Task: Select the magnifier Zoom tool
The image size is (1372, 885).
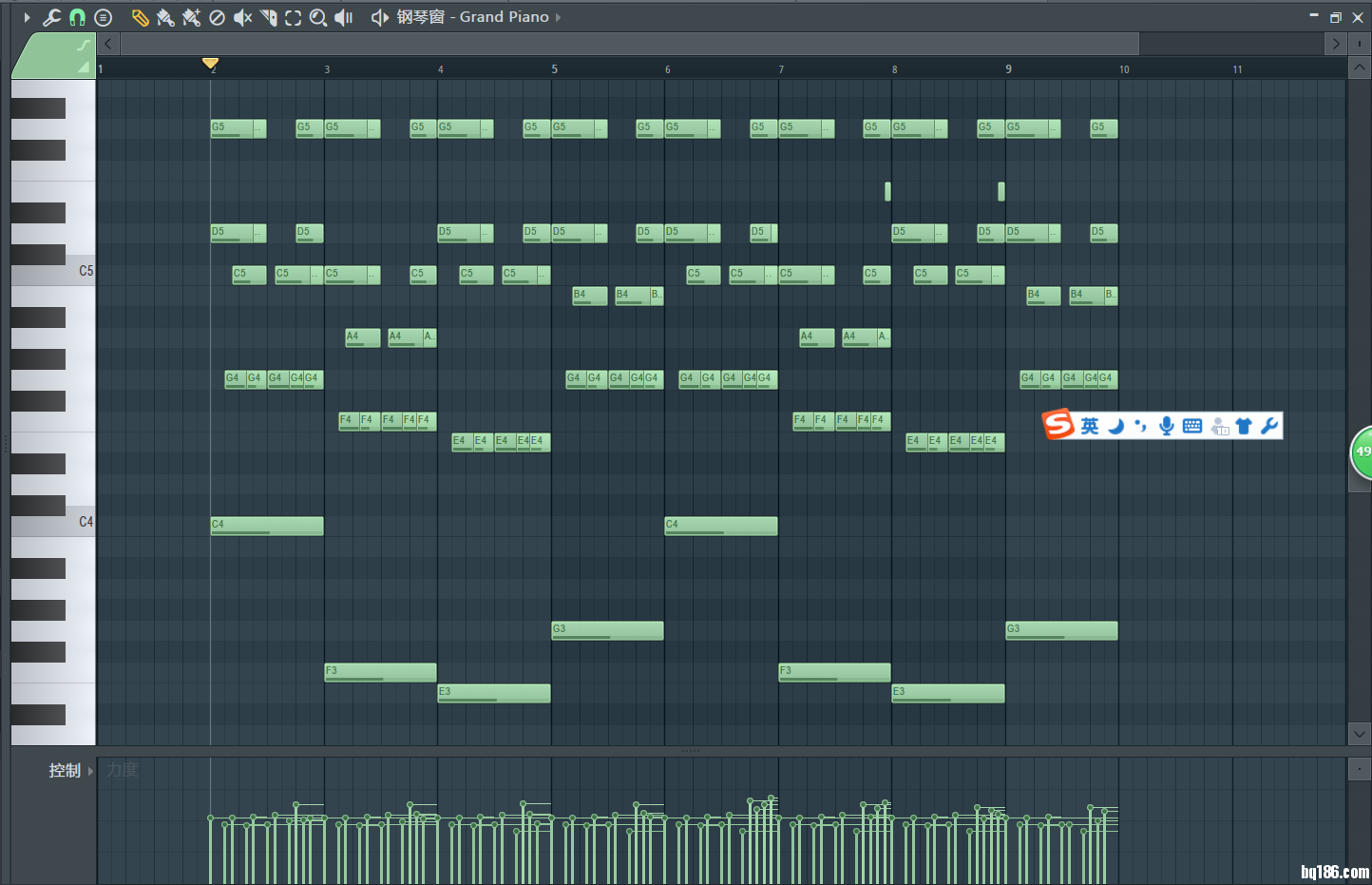Action: [x=318, y=17]
